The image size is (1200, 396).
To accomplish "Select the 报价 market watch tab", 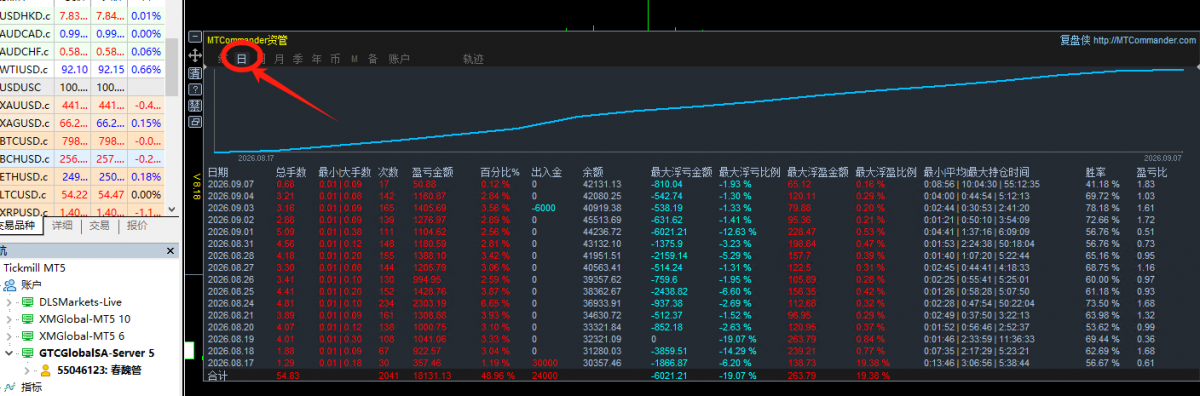I will pos(137,226).
